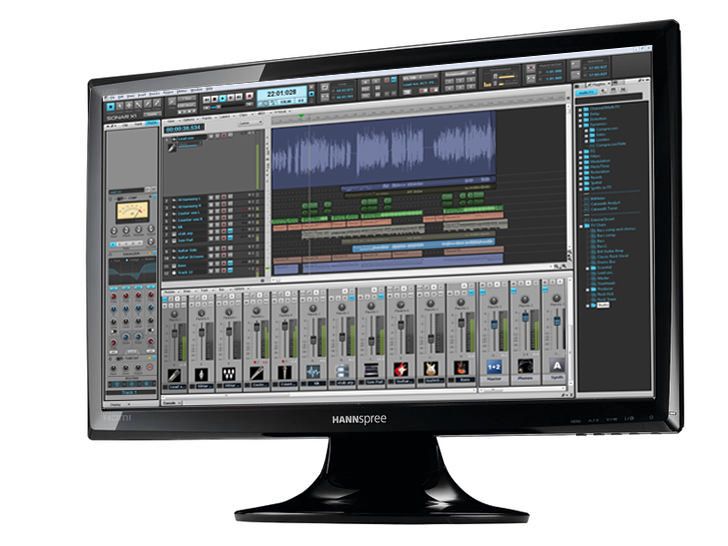
Task: Arm Track 12 for recording
Action: click(x=224, y=271)
